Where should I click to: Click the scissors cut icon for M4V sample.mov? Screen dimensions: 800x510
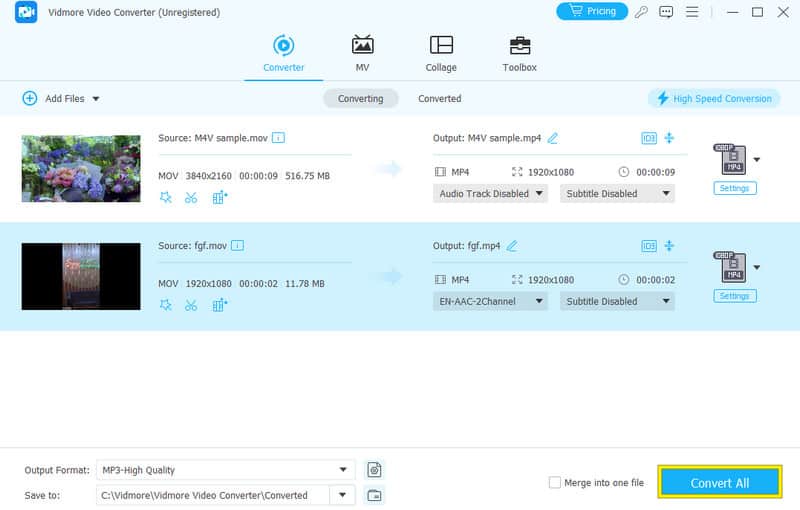point(191,197)
